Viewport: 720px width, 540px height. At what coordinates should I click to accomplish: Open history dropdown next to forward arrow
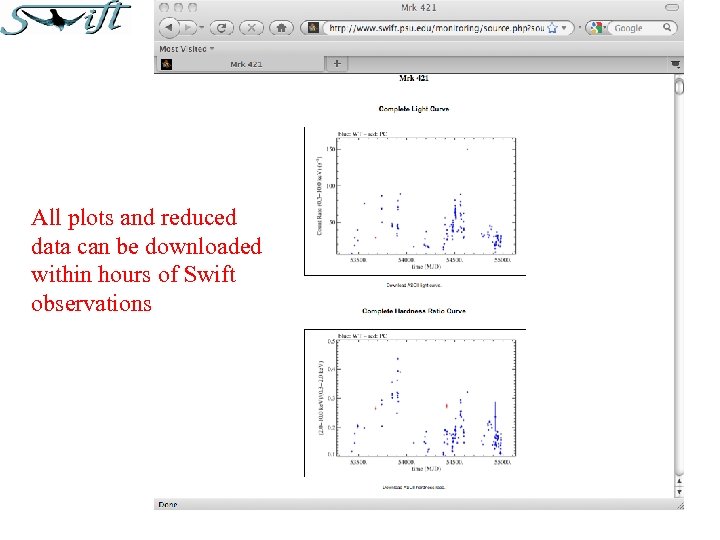[x=202, y=28]
